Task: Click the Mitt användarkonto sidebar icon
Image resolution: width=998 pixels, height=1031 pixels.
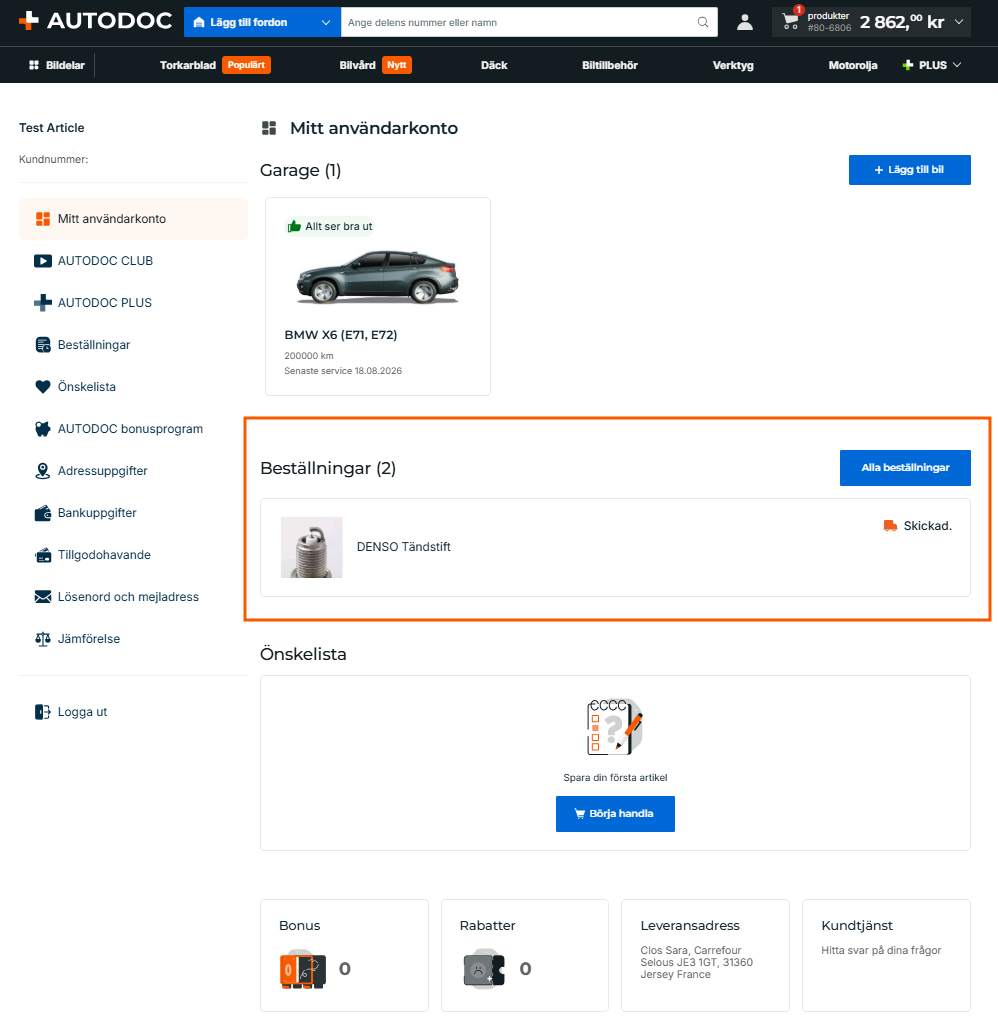Action: [43, 219]
